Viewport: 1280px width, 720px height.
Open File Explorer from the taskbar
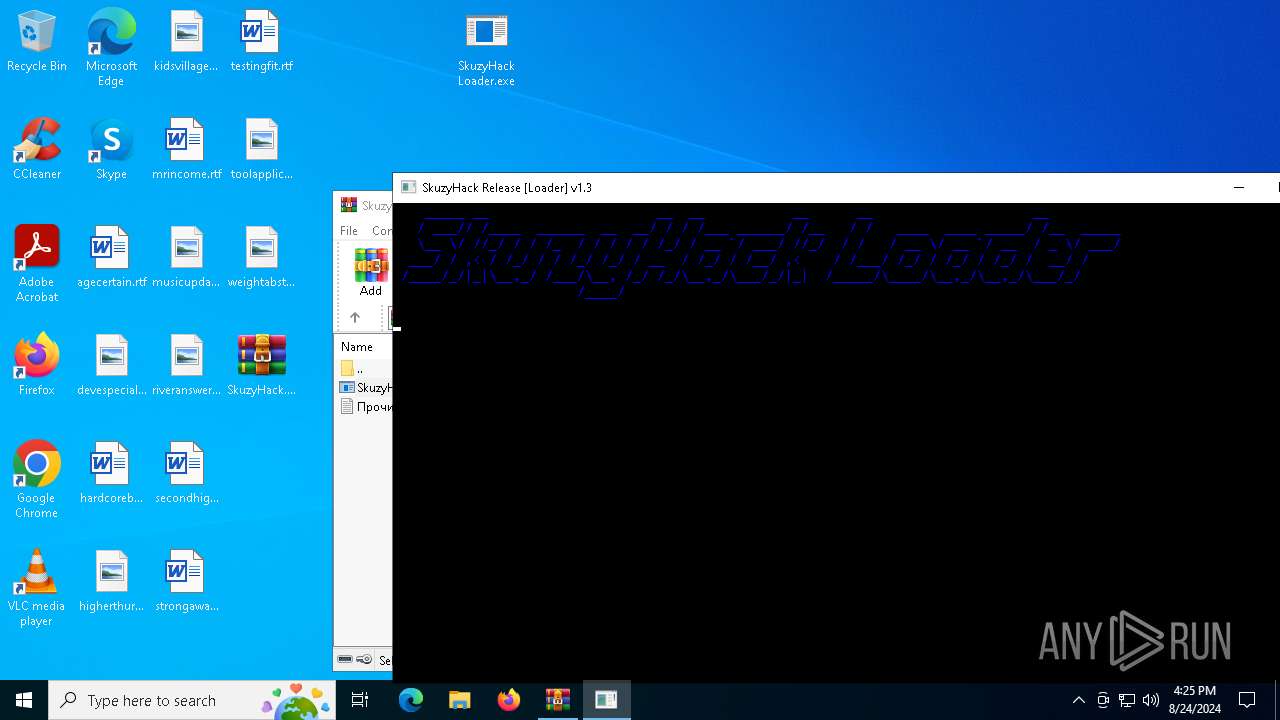(460, 700)
